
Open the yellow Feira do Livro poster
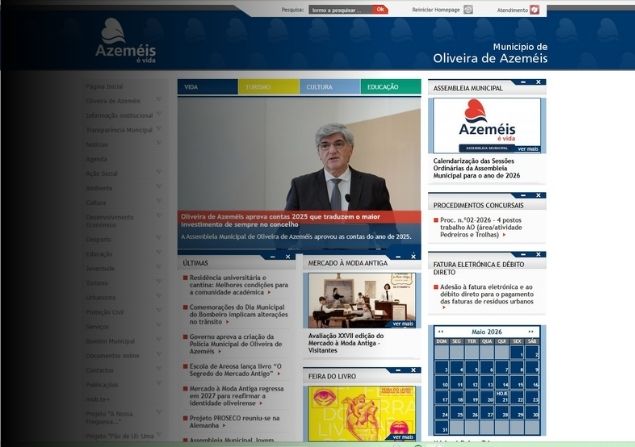point(362,413)
